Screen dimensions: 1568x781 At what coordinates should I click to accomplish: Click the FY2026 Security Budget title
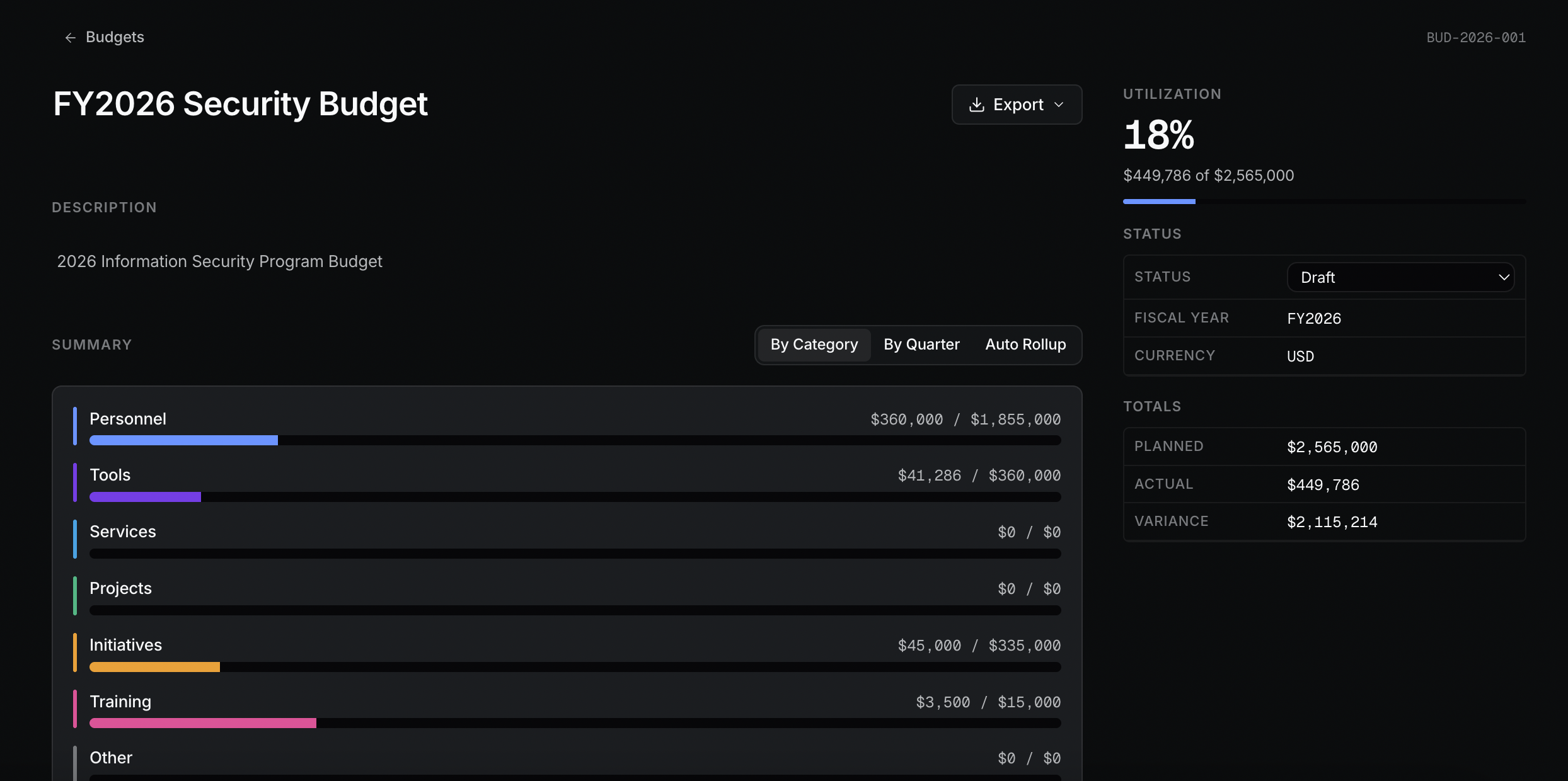point(240,104)
